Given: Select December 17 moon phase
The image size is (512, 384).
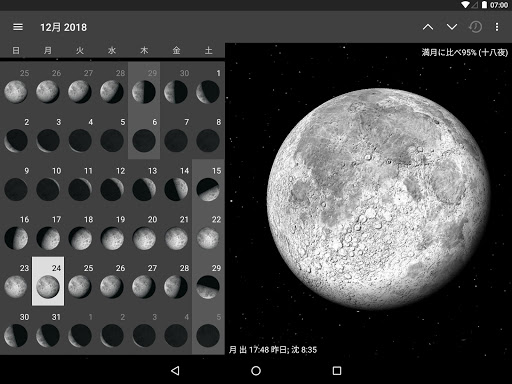Looking at the screenshot, I should 48,232.
